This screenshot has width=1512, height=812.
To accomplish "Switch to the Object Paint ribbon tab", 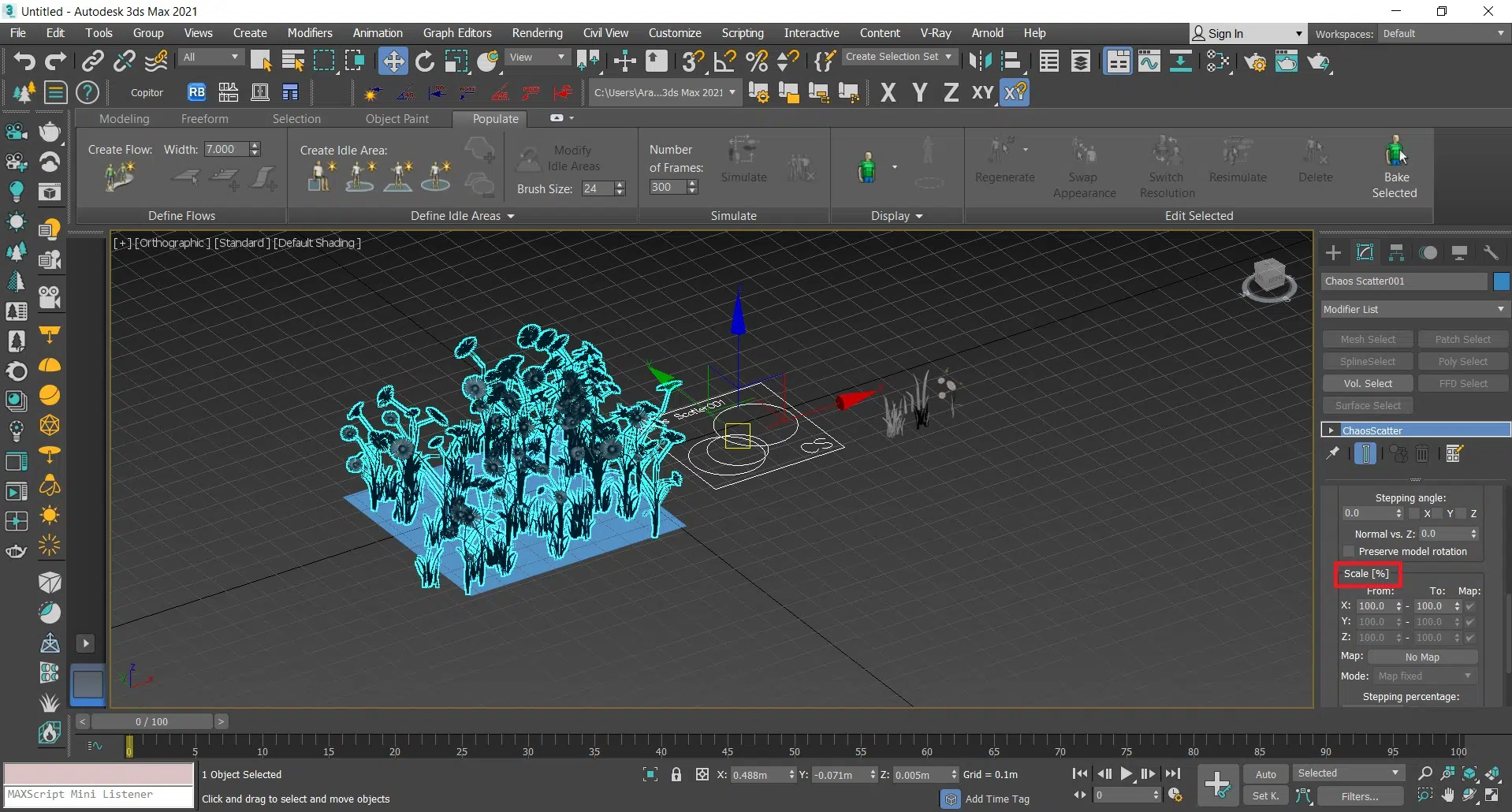I will pos(397,118).
